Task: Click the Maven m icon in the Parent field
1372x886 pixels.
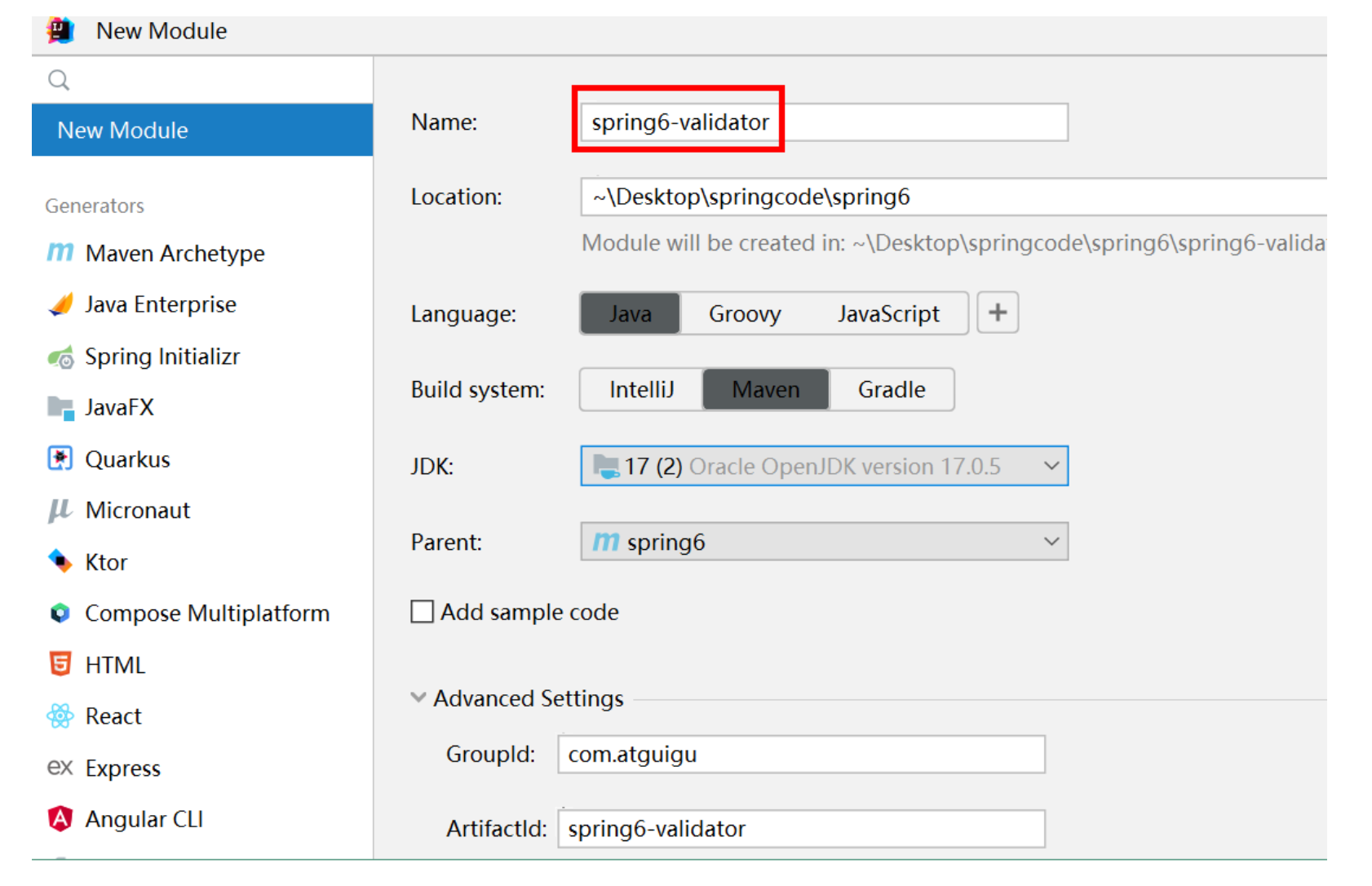Action: 606,542
